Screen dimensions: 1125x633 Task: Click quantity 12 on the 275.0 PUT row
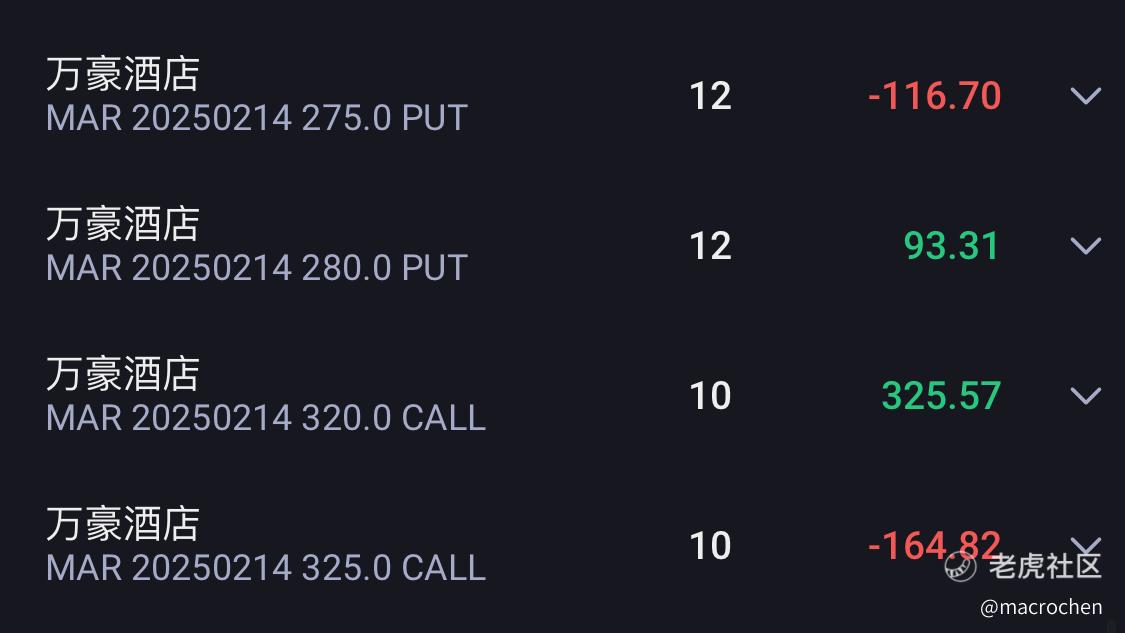[x=710, y=96]
